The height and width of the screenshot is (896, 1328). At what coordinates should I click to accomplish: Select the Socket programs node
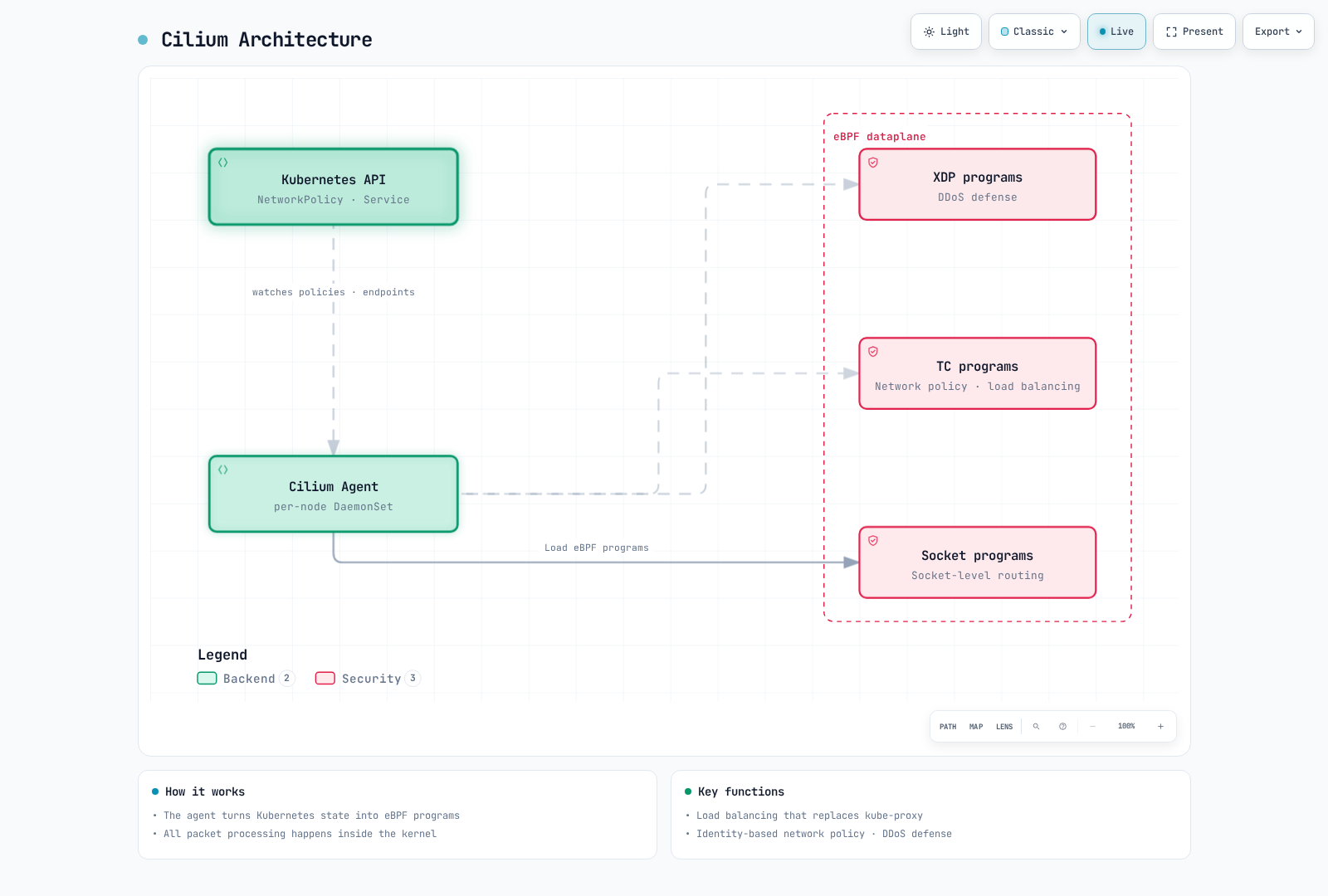[978, 562]
